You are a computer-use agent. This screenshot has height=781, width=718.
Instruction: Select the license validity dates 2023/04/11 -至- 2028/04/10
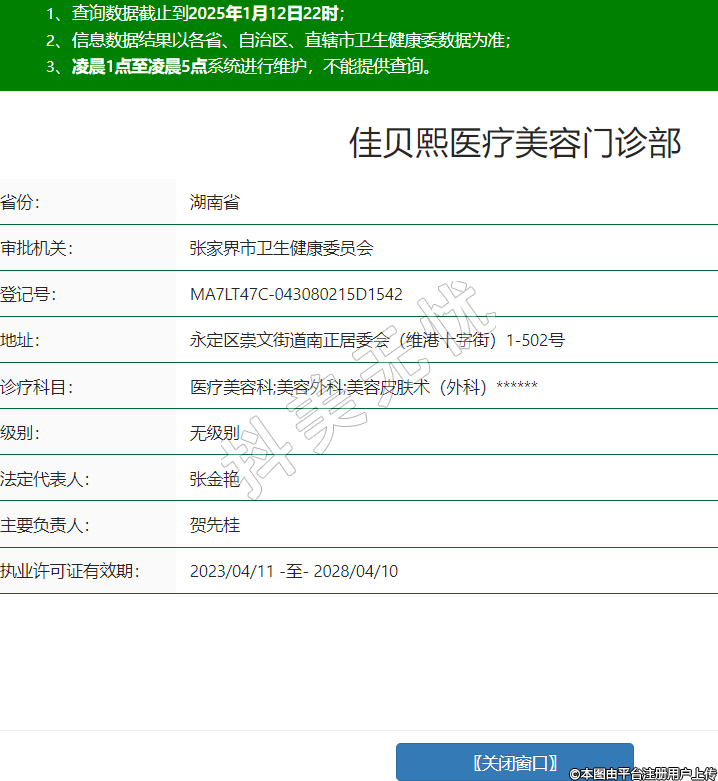pos(294,571)
